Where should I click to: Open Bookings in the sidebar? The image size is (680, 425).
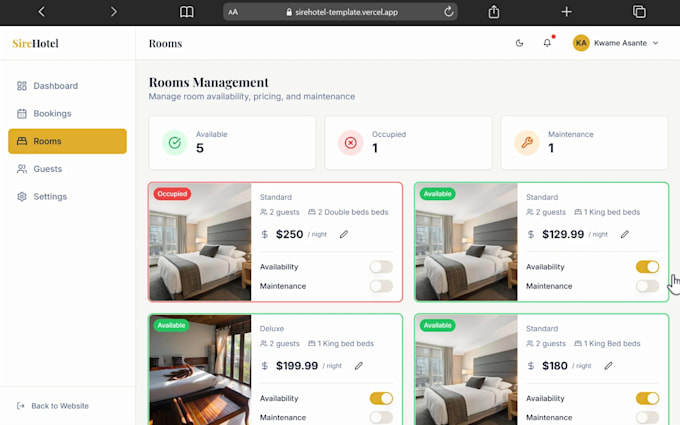[67, 114]
